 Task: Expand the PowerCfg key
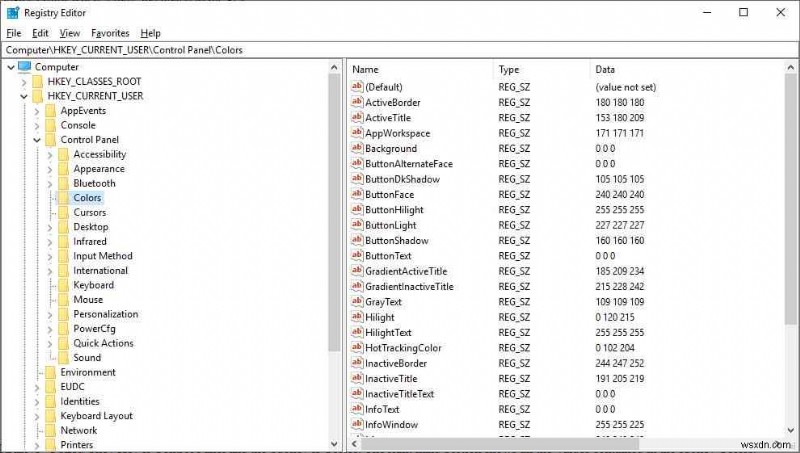point(50,329)
